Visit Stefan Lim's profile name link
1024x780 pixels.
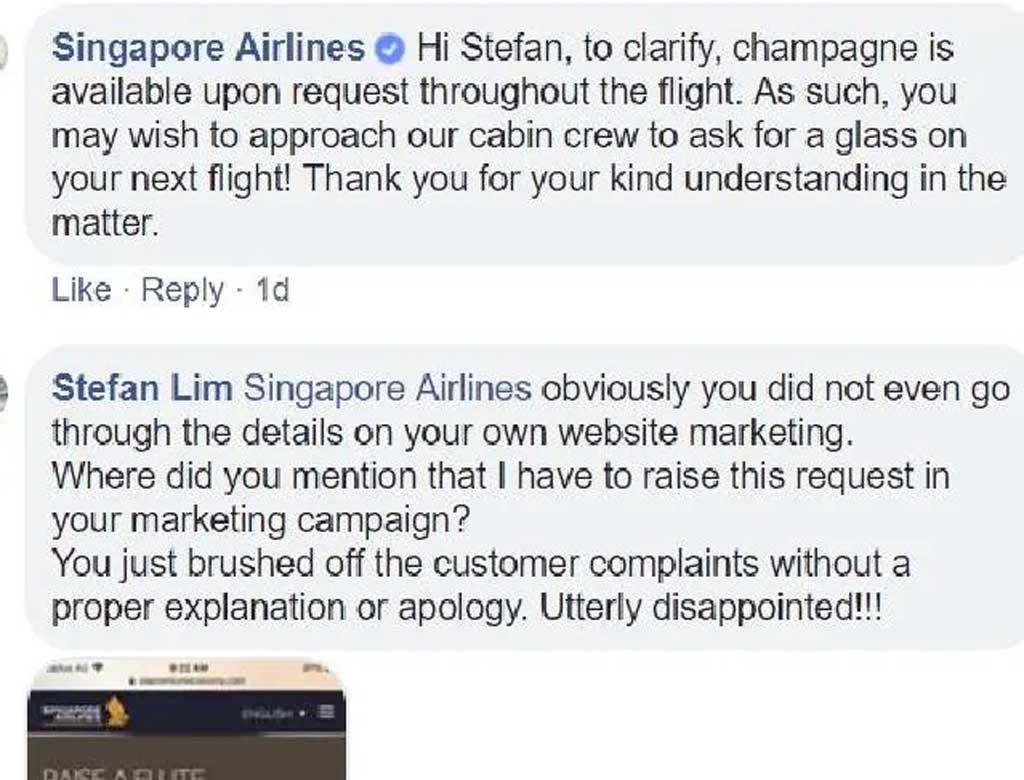click(x=142, y=388)
